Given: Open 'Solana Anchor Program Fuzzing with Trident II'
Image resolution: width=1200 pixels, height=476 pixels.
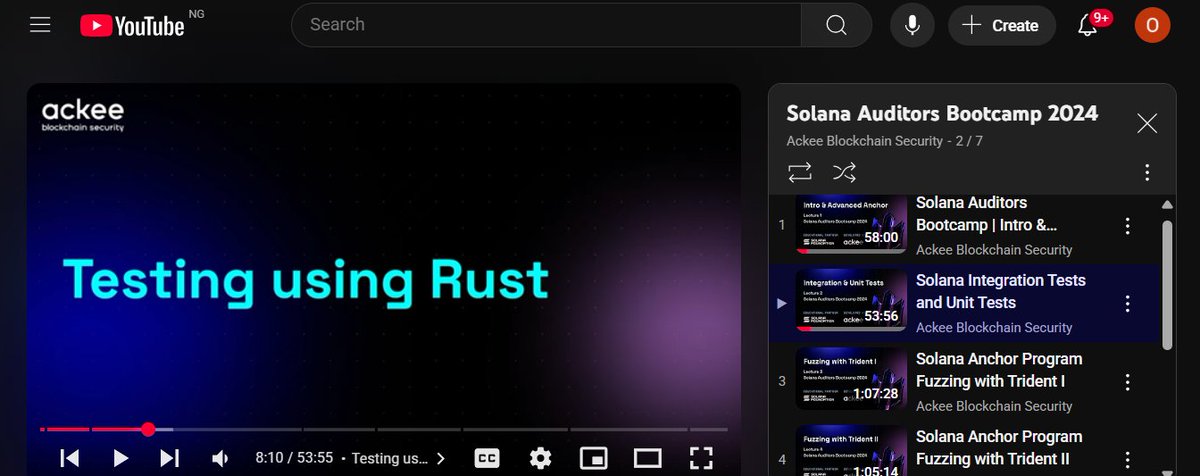Looking at the screenshot, I should point(999,447).
